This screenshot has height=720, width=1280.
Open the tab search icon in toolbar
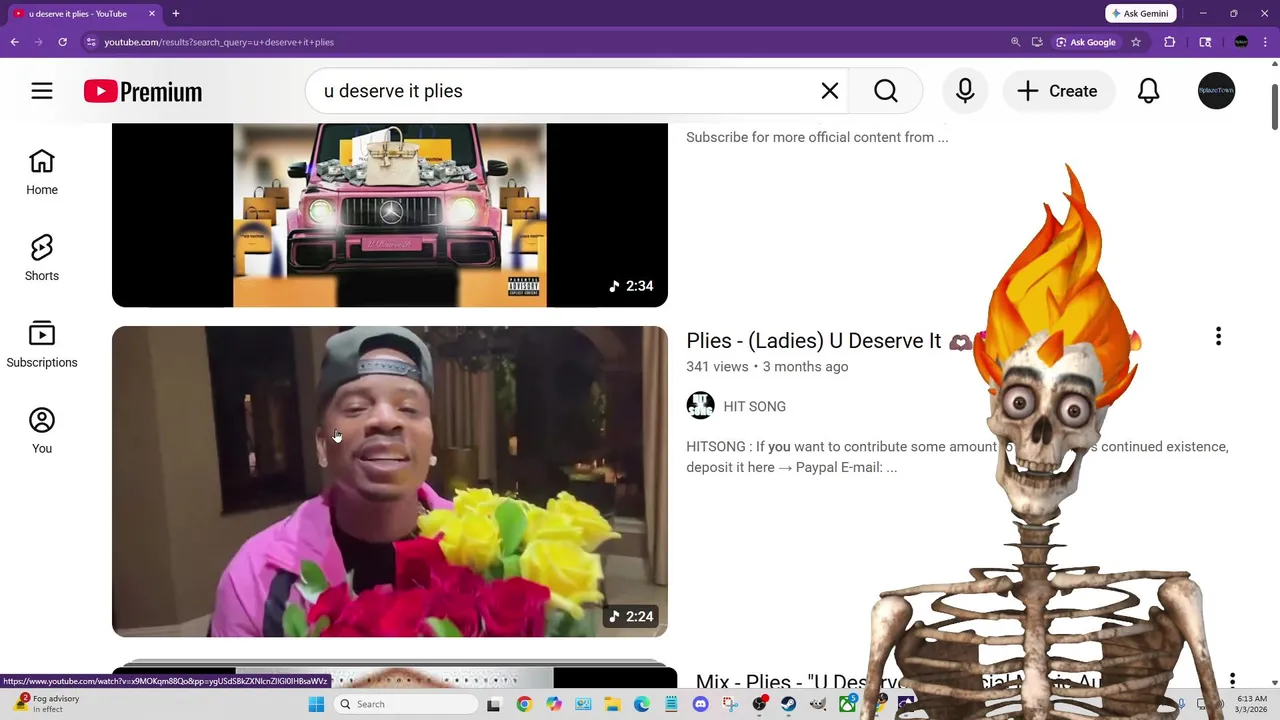(1205, 42)
